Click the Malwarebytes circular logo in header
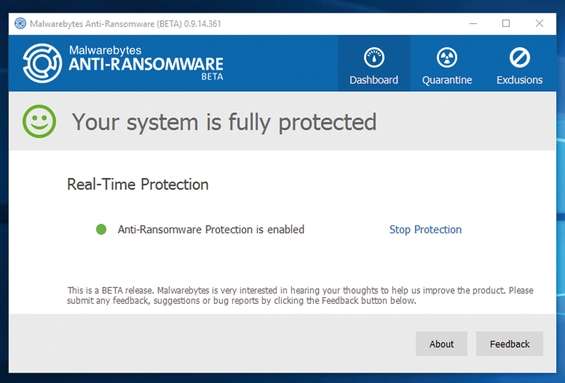The width and height of the screenshot is (565, 383). coord(42,63)
